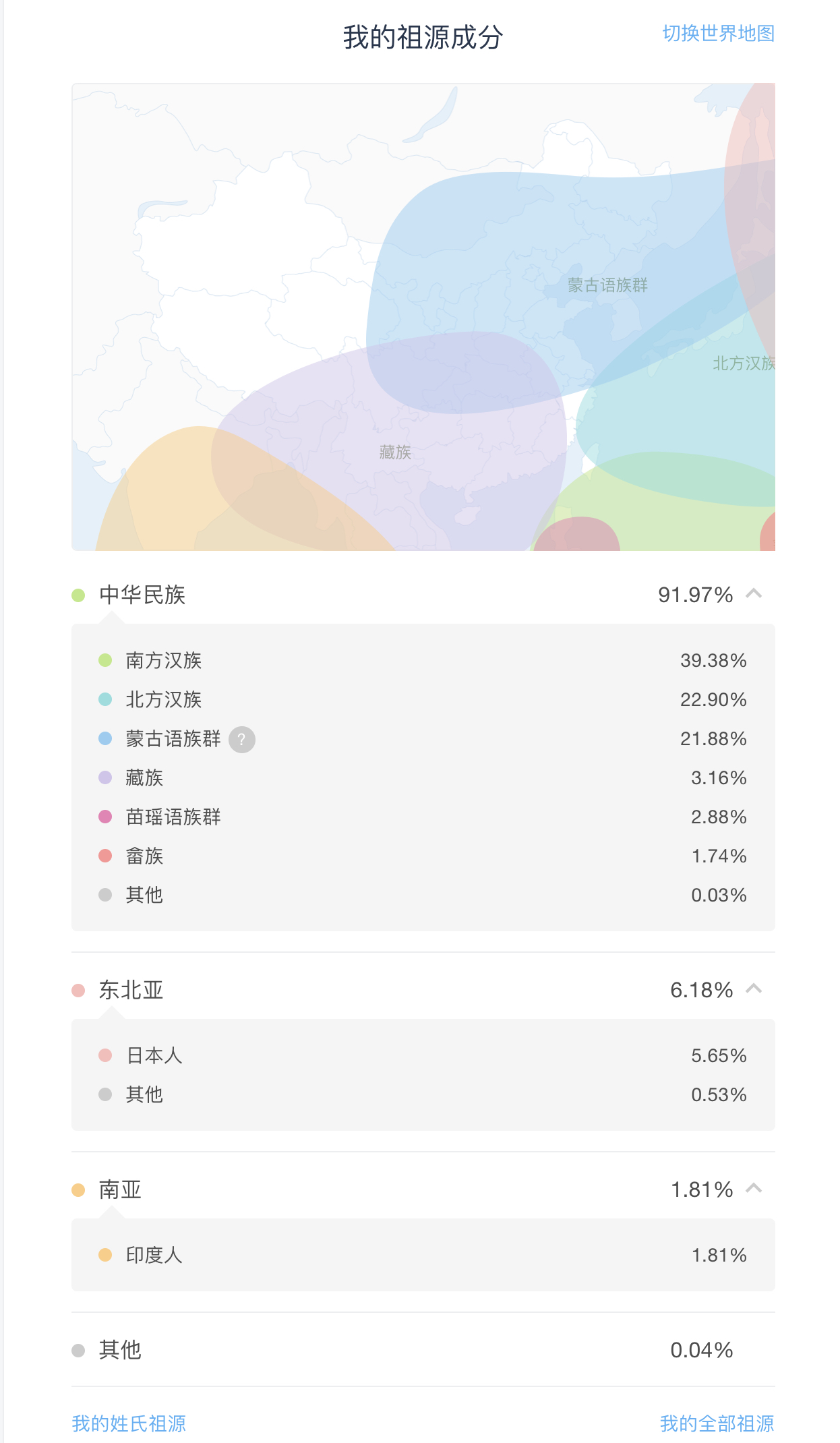The width and height of the screenshot is (840, 1443).
Task: Click the 藏族 label on the map
Action: click(x=395, y=452)
